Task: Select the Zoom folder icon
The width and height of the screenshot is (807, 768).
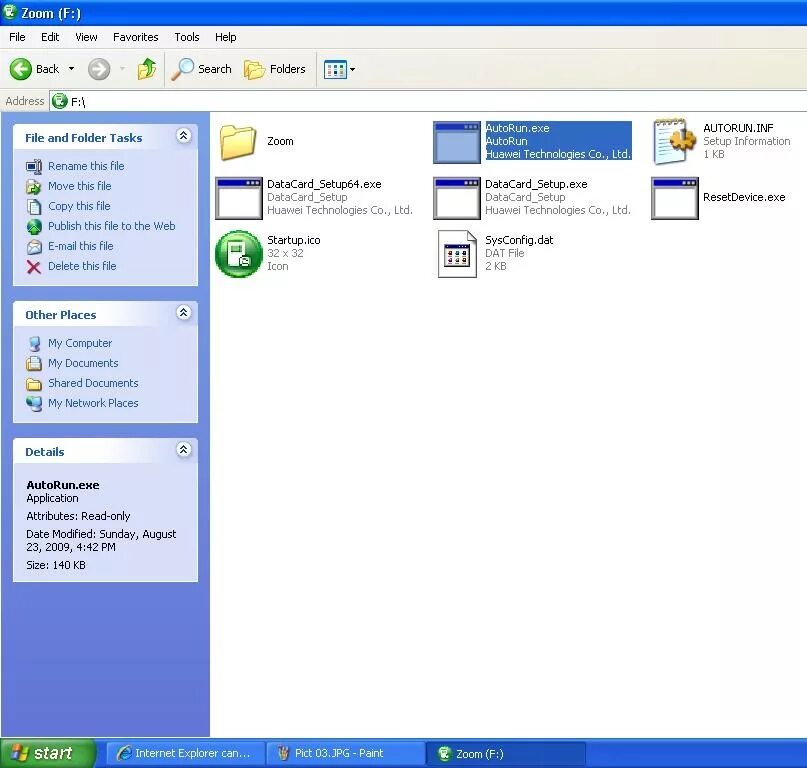Action: click(238, 142)
